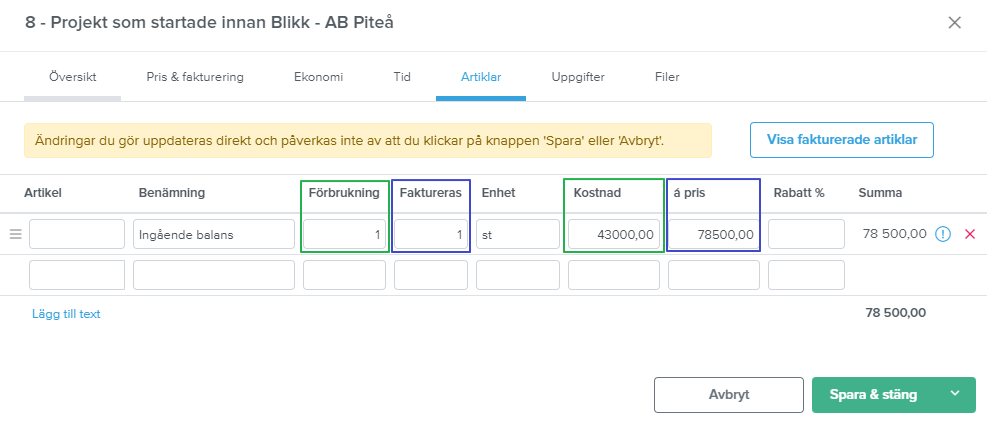Switch to the Filer tab
This screenshot has height=426, width=987.
(667, 77)
